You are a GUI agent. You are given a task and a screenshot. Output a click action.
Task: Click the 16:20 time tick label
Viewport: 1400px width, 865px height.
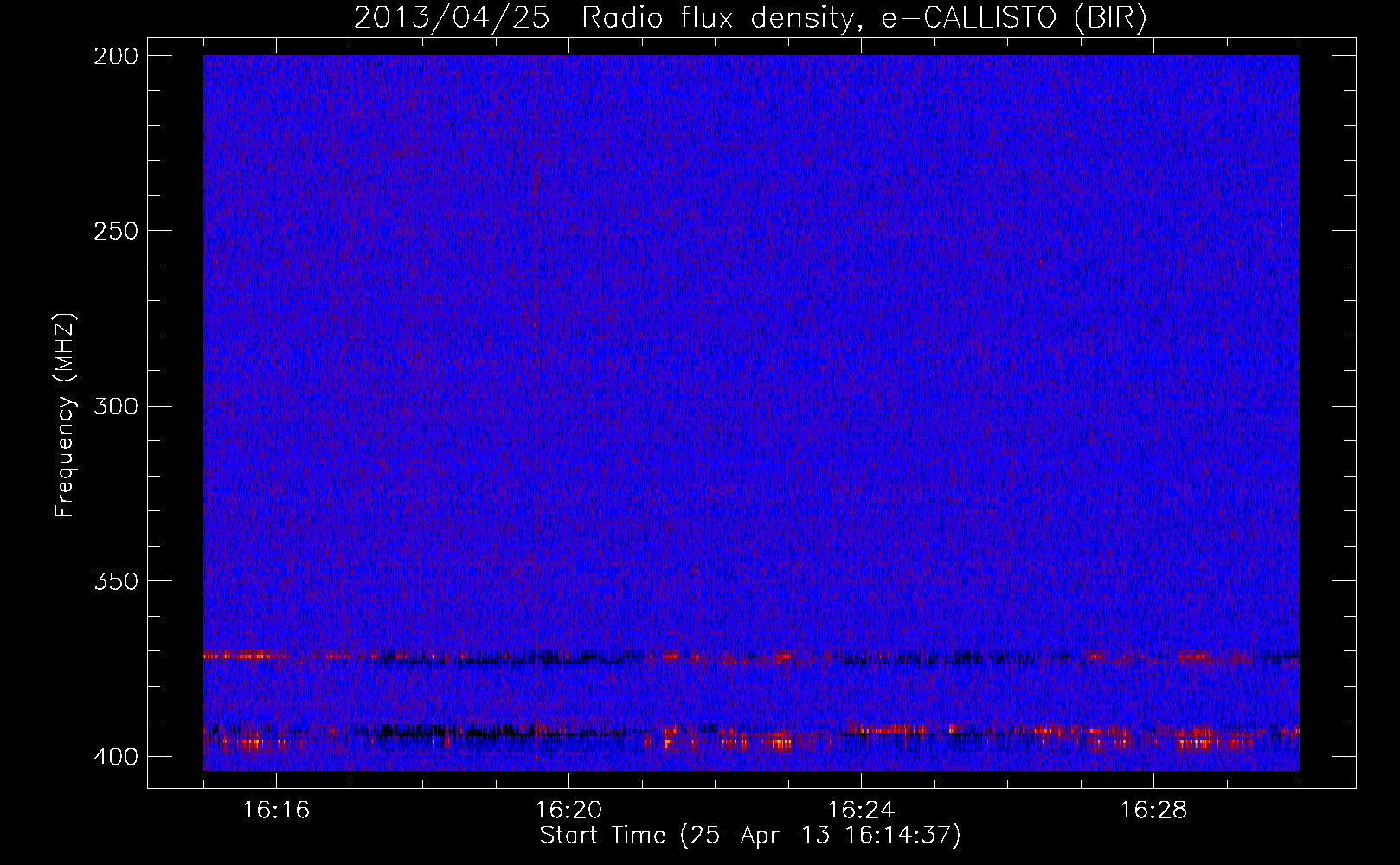coord(568,811)
